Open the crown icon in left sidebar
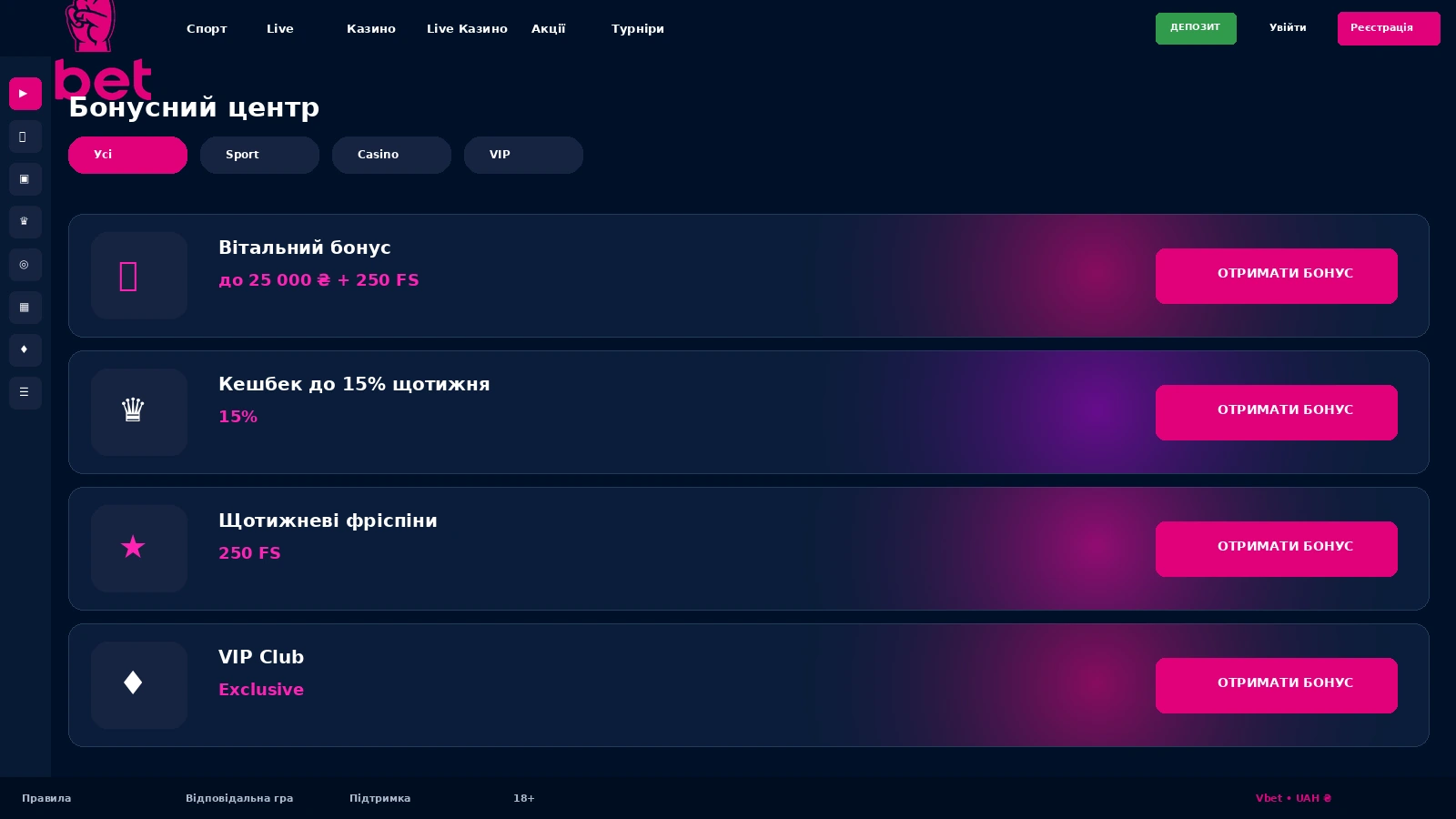The image size is (1456, 819). coord(25,222)
